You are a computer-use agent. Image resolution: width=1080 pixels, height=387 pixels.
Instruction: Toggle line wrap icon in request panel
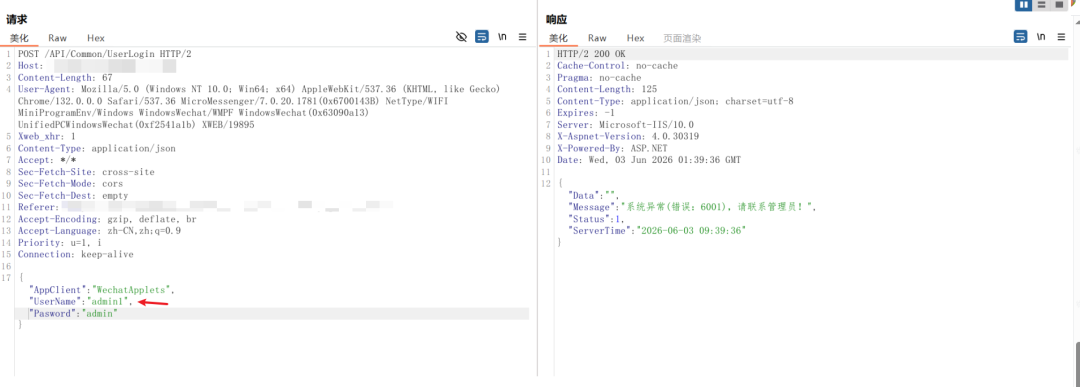(482, 36)
